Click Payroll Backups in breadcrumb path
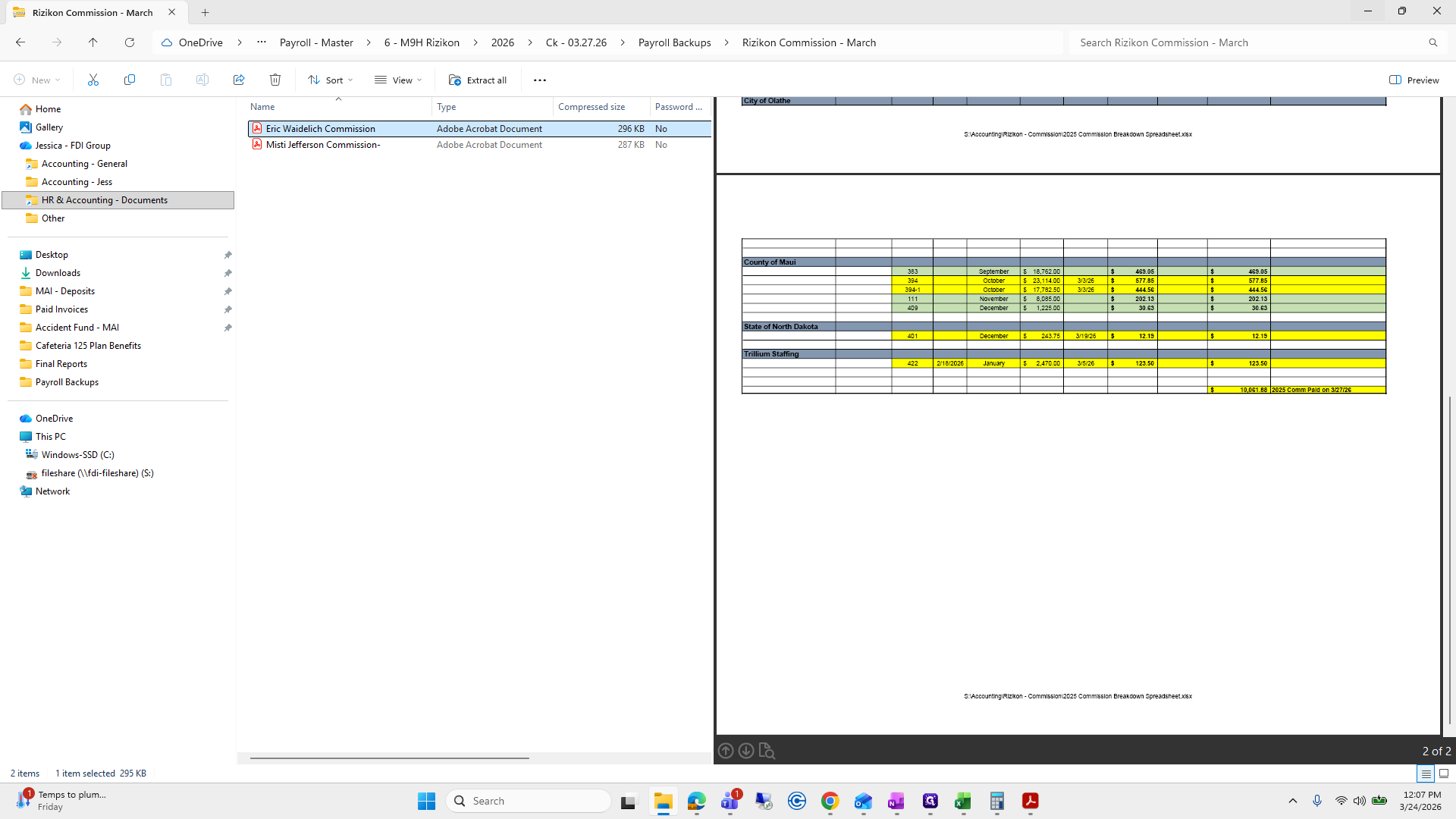This screenshot has height=819, width=1456. (674, 42)
